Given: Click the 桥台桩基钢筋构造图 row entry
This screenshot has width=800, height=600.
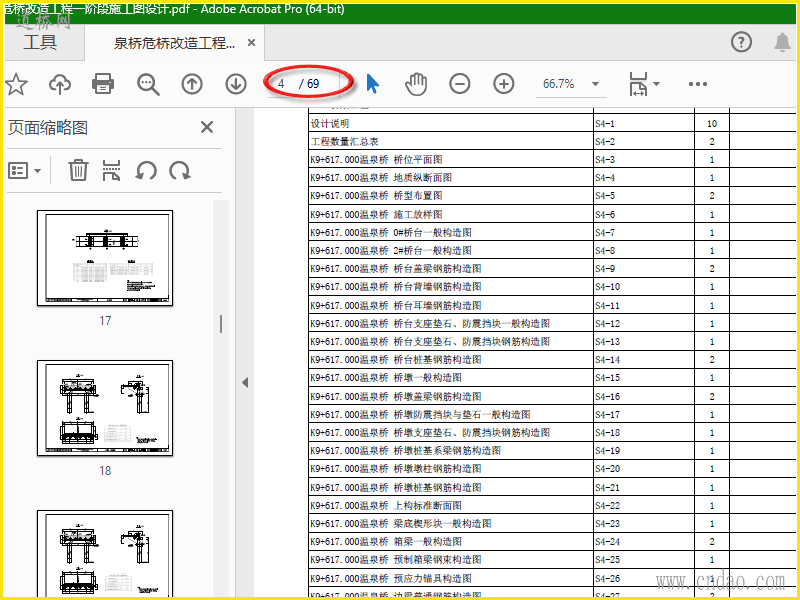Looking at the screenshot, I should point(396,360).
